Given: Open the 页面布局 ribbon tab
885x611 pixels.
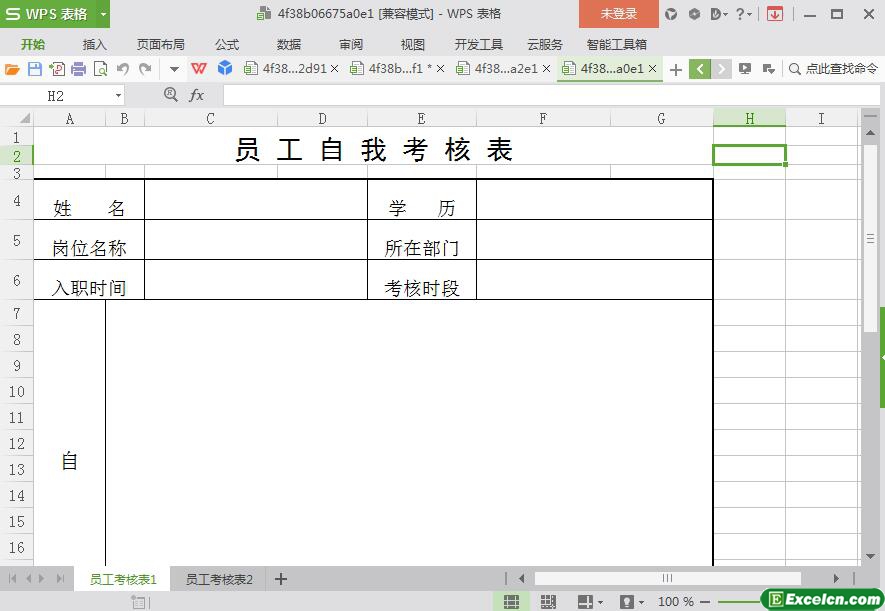Looking at the screenshot, I should point(161,45).
